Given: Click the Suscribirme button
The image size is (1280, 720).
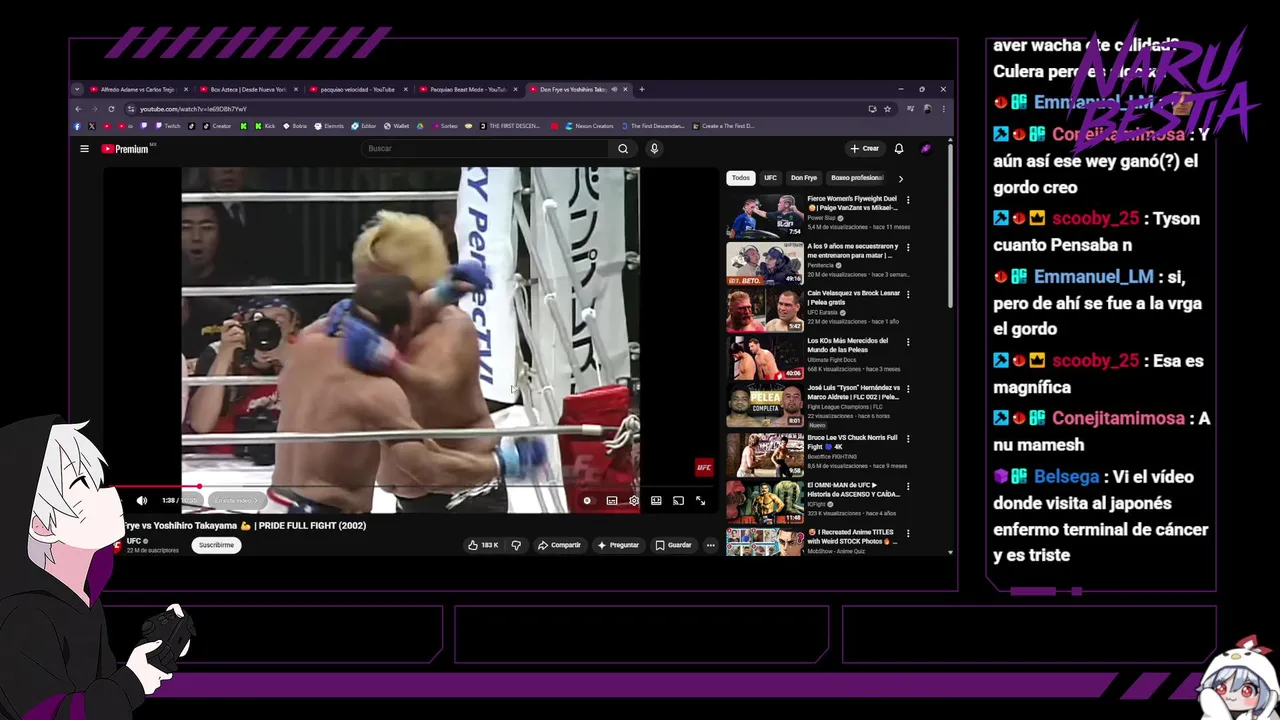Looking at the screenshot, I should pos(216,545).
